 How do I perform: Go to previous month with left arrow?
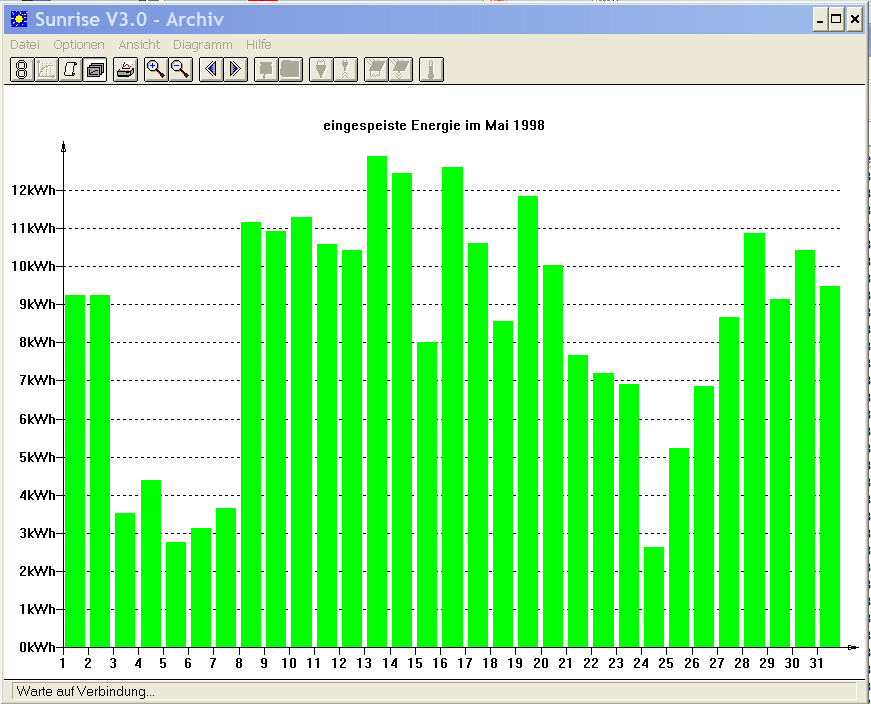(211, 70)
